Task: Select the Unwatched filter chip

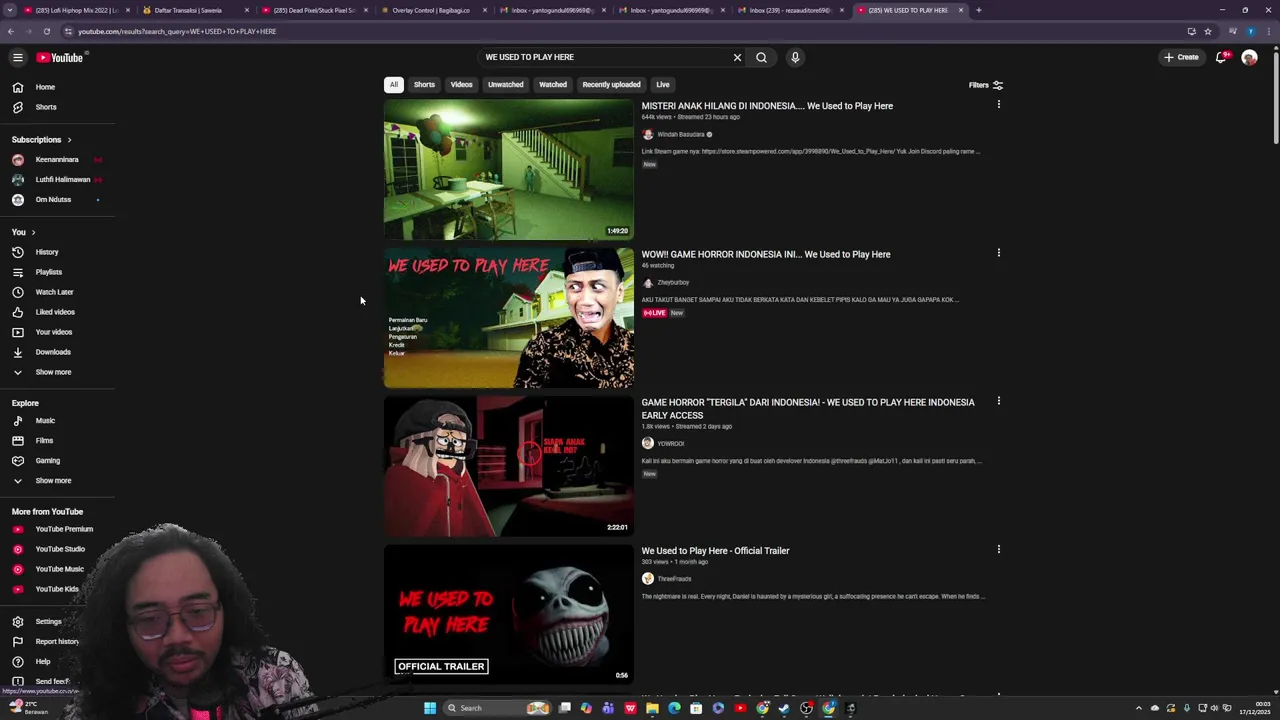Action: tap(505, 85)
